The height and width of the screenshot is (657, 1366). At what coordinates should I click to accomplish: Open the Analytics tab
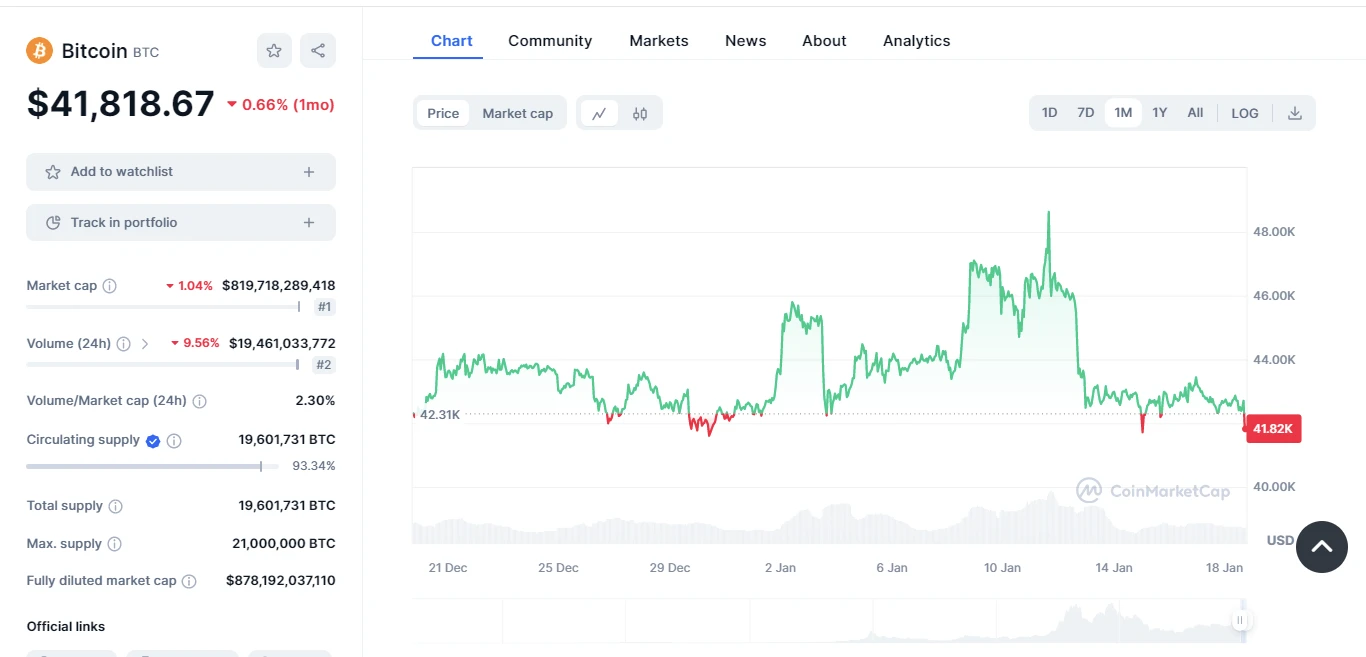click(x=917, y=41)
